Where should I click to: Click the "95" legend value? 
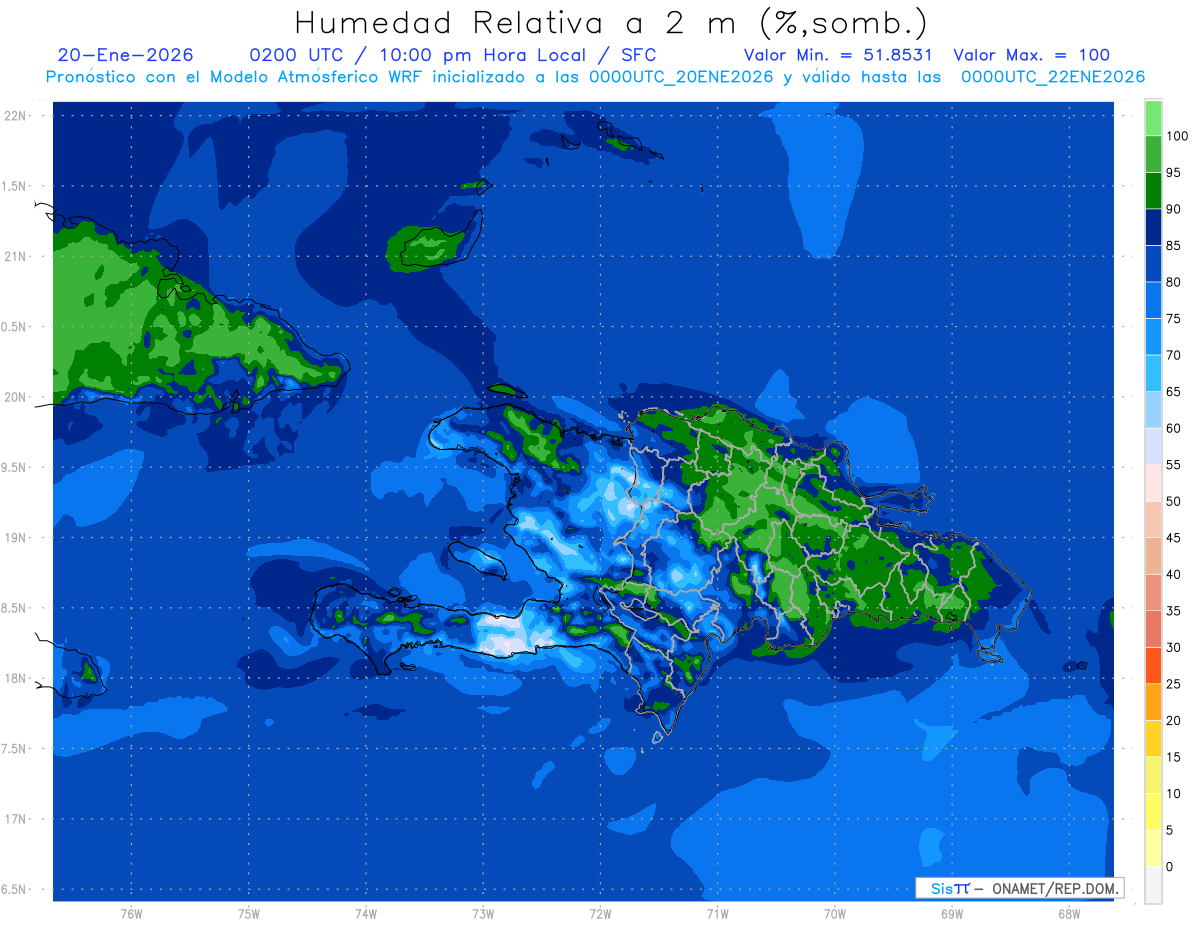pyautogui.click(x=1173, y=173)
